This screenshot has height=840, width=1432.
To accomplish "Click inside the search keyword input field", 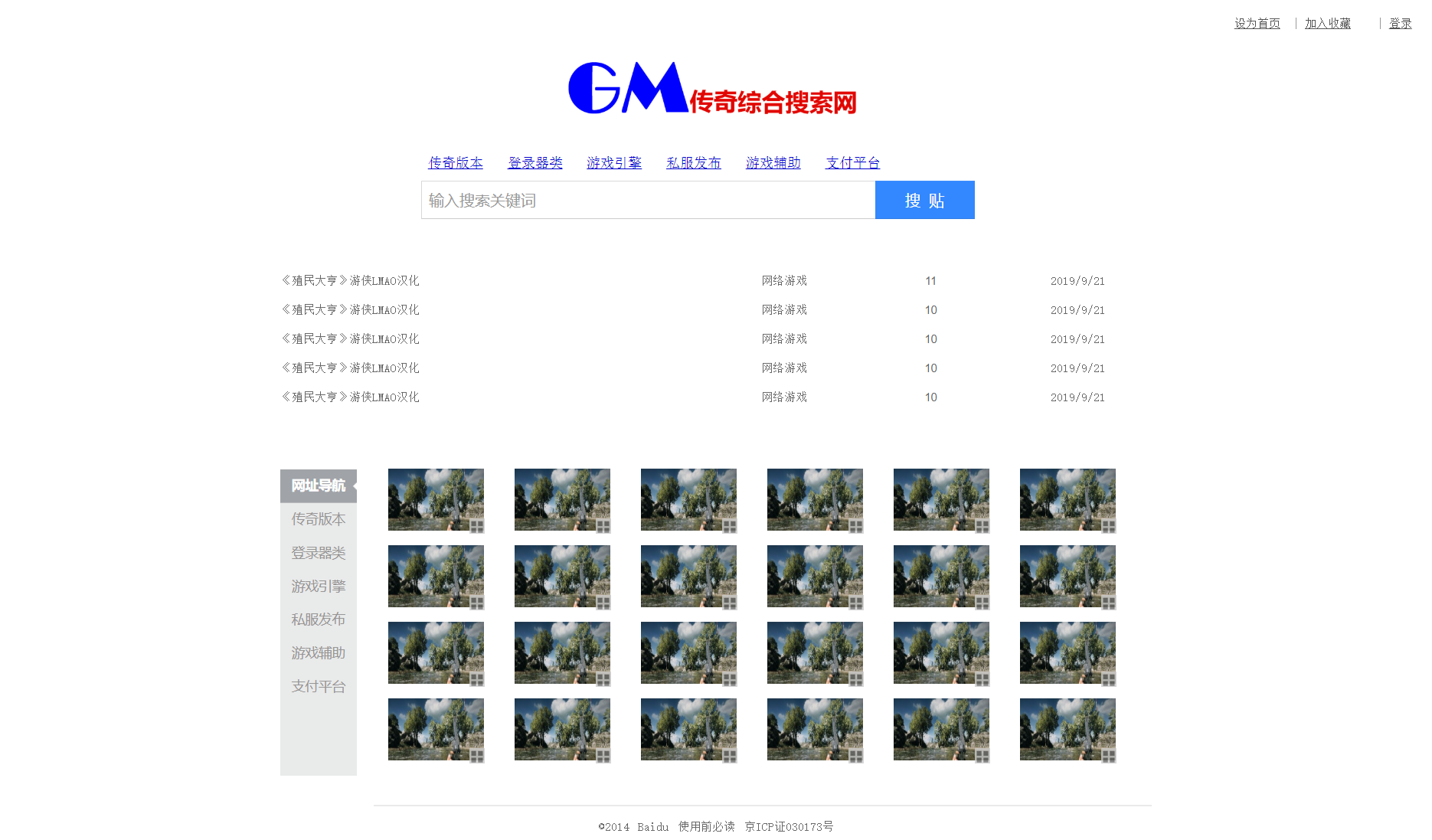I will pos(647,200).
